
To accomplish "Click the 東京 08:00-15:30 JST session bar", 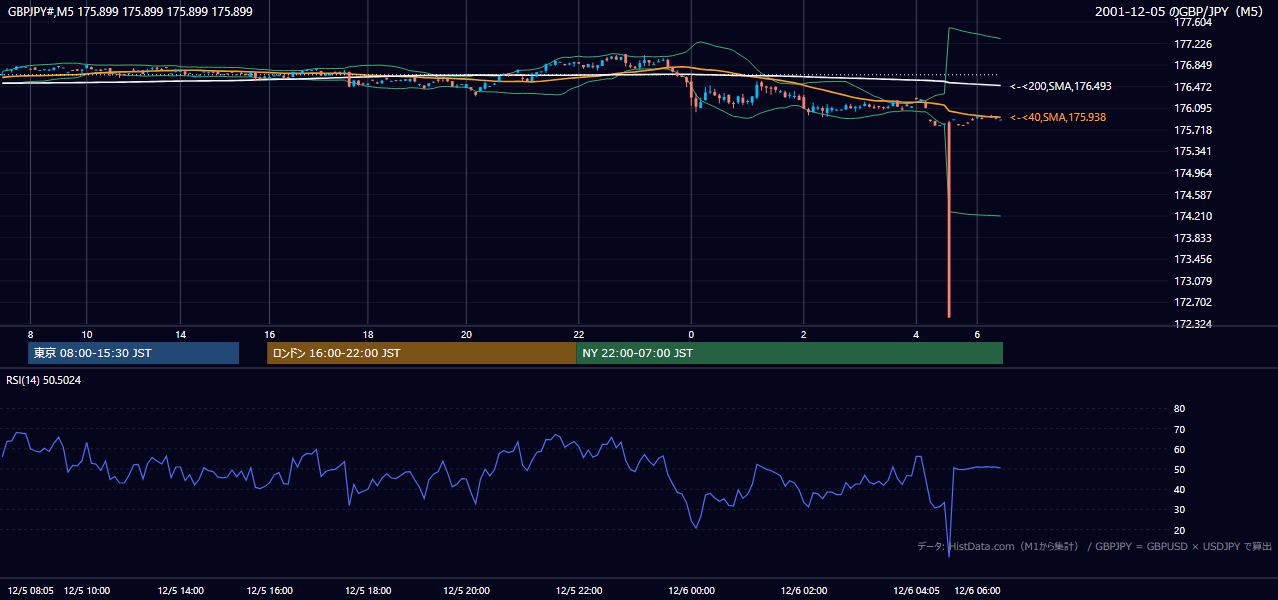I will click(134, 353).
